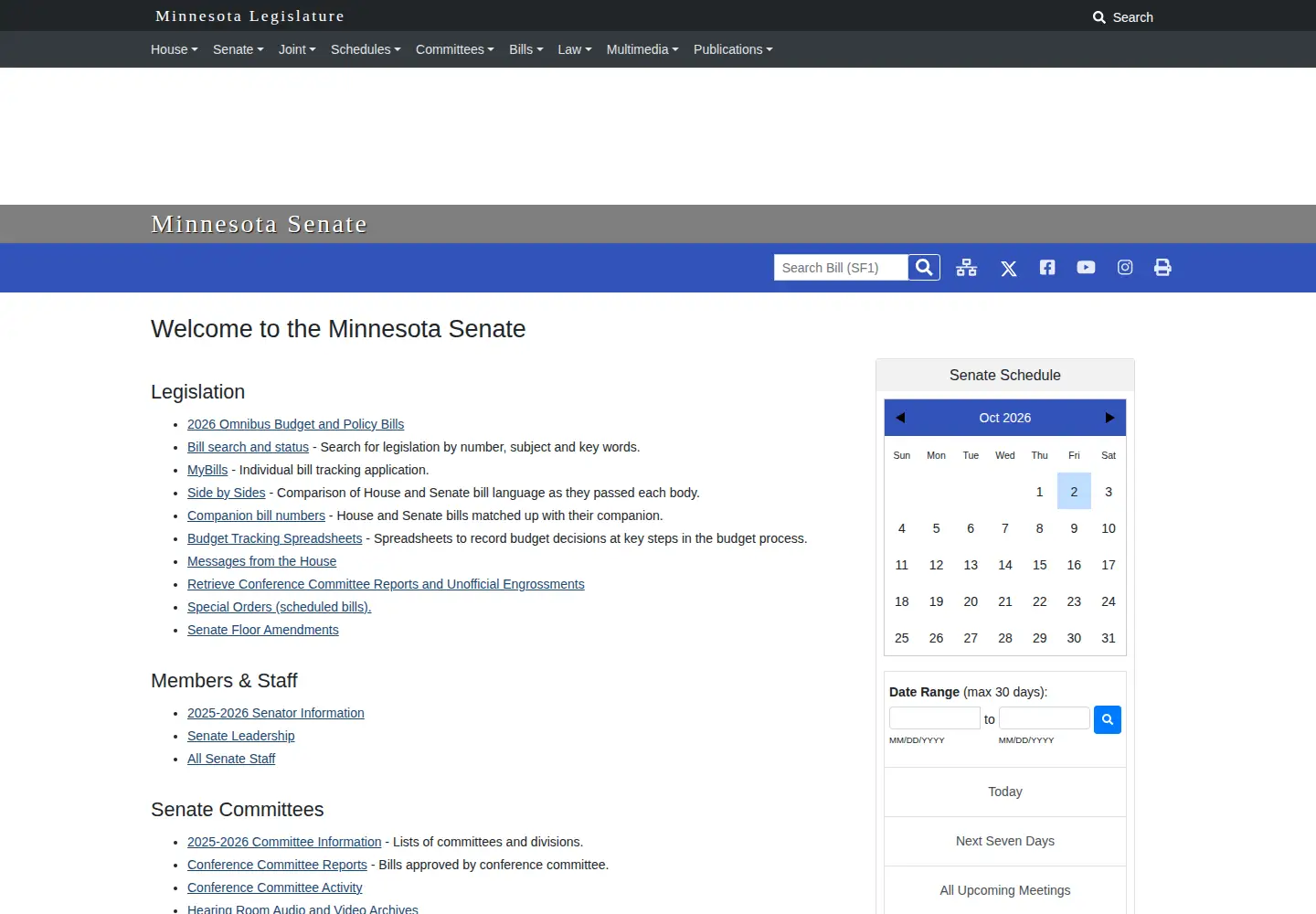Viewport: 1316px width, 914px height.
Task: Open the MyBills link
Action: pyautogui.click(x=207, y=470)
